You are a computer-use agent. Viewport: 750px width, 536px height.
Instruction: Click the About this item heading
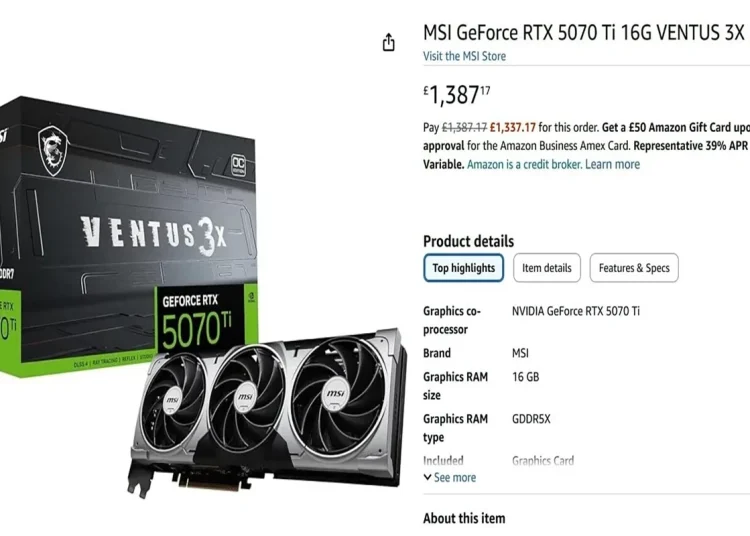tap(464, 518)
